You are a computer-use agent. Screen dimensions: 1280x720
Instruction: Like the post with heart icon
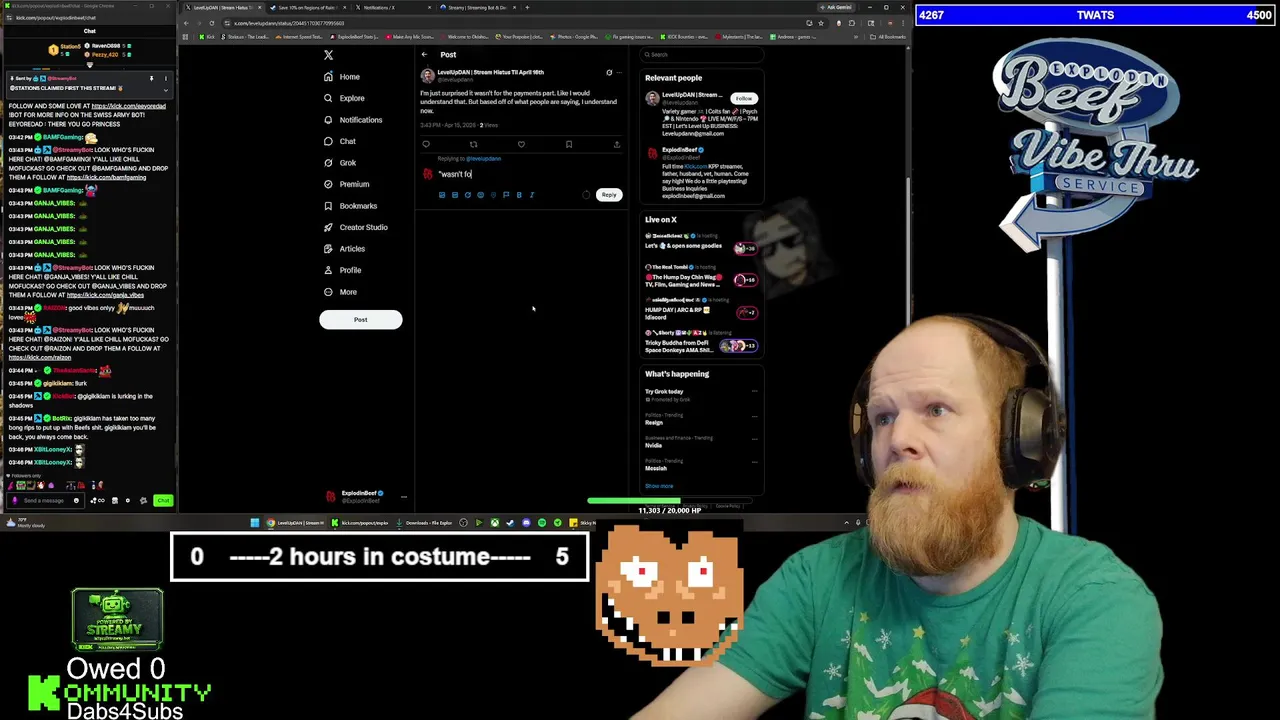521,144
